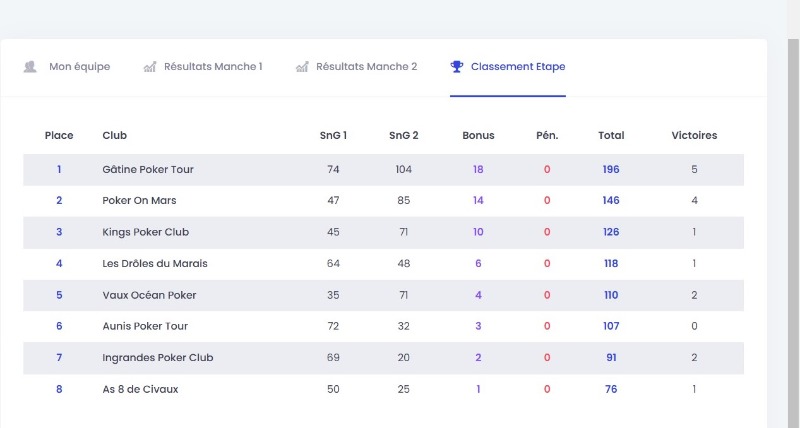Click the Total column header

point(611,135)
